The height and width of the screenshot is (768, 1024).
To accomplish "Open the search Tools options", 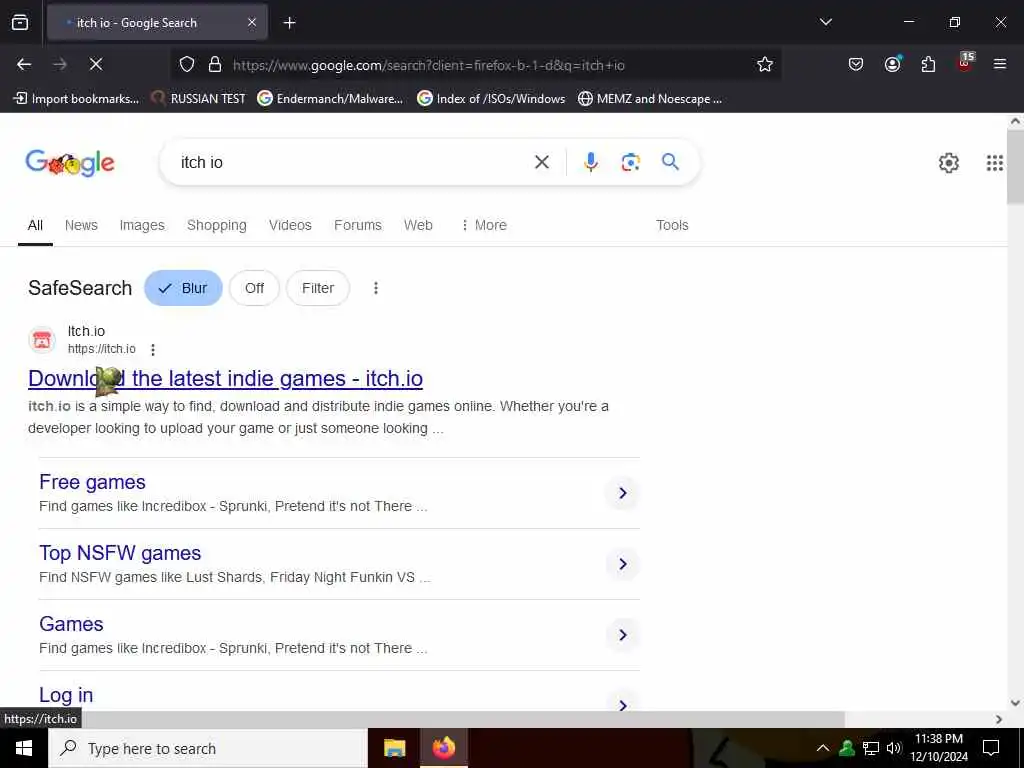I will [672, 225].
